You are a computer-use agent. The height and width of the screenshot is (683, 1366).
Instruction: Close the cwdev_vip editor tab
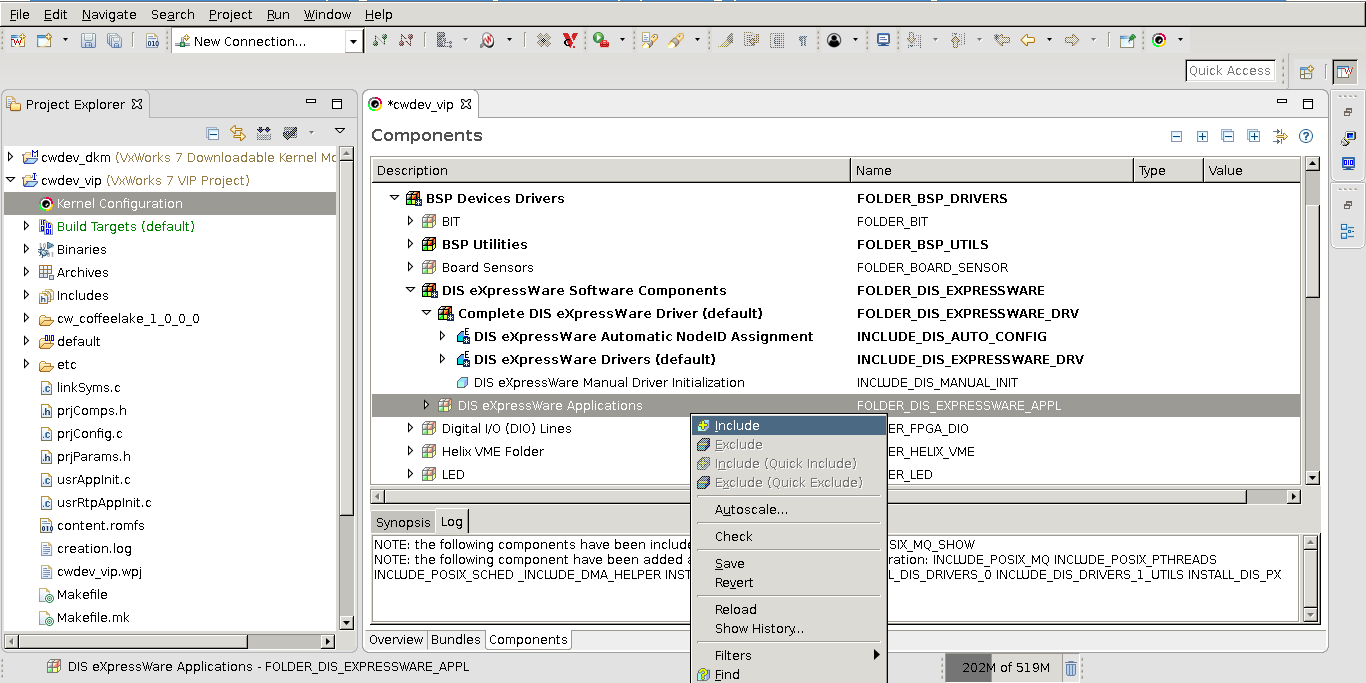[465, 104]
